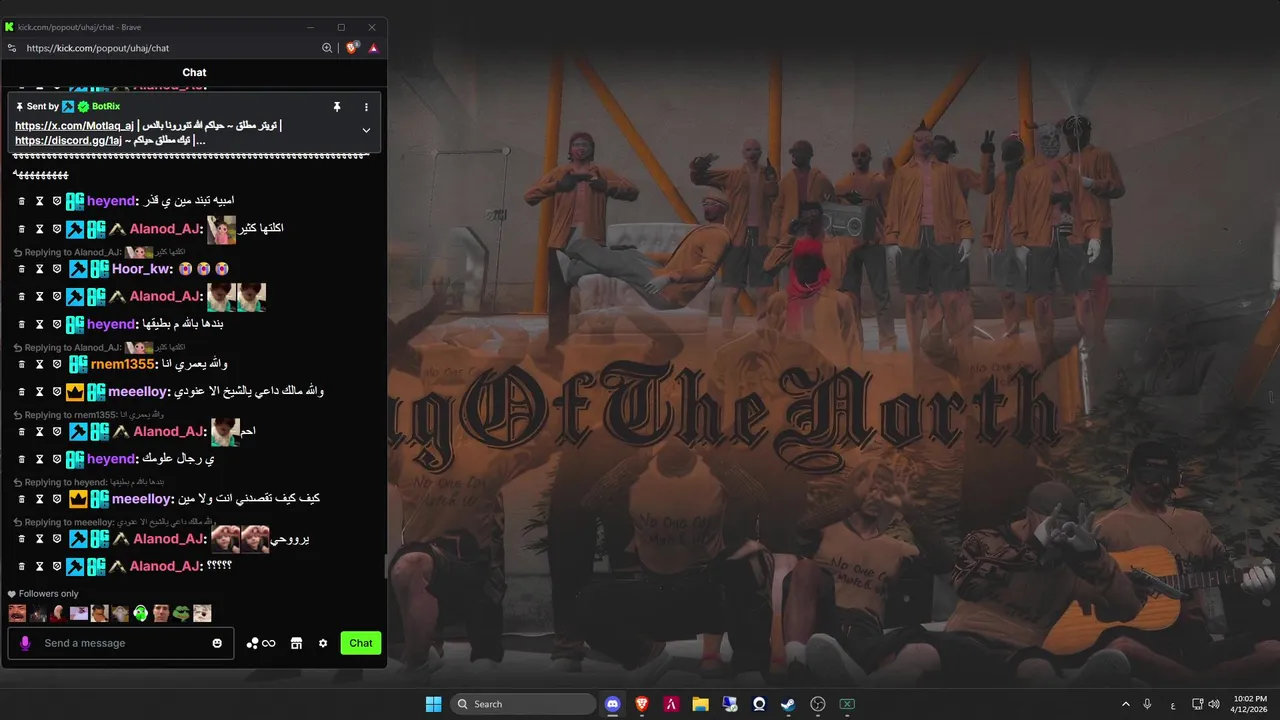Image resolution: width=1280 pixels, height=720 pixels.
Task: Click crown badge on meeelloy's 'كيف كيف' message
Action: (x=78, y=499)
